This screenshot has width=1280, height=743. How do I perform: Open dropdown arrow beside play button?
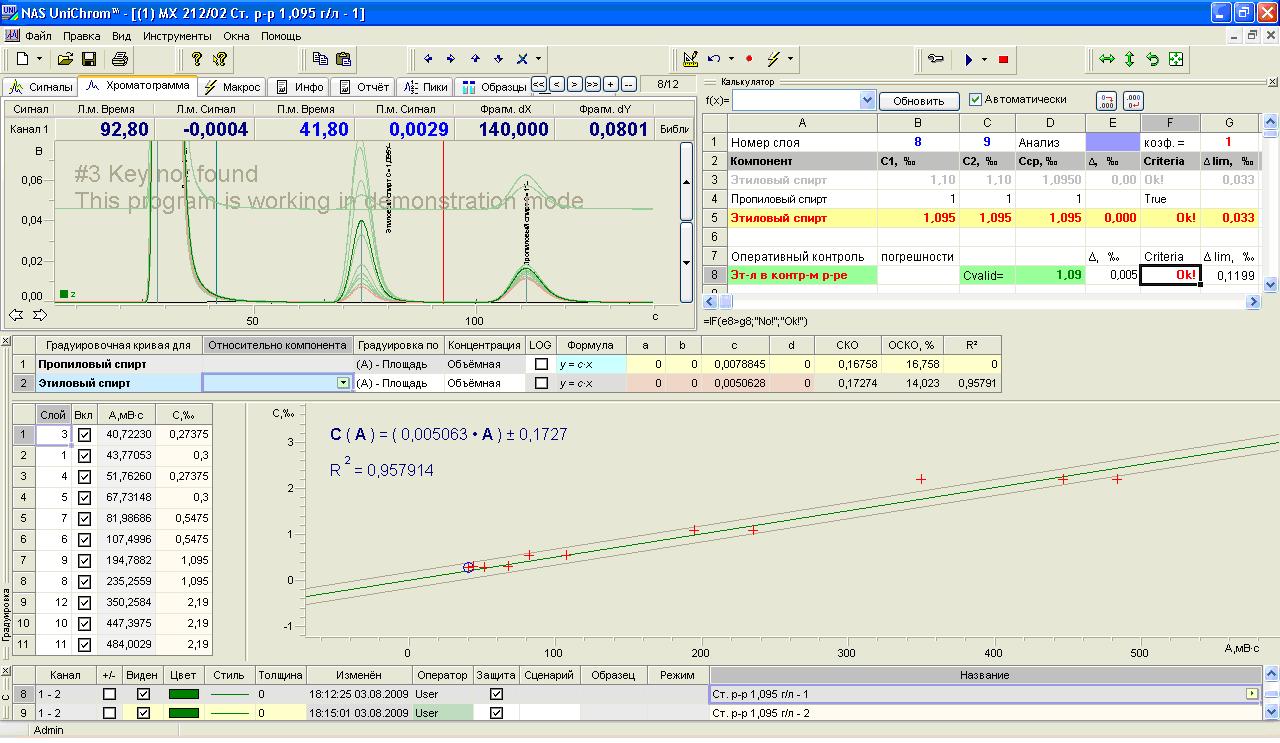tap(984, 59)
